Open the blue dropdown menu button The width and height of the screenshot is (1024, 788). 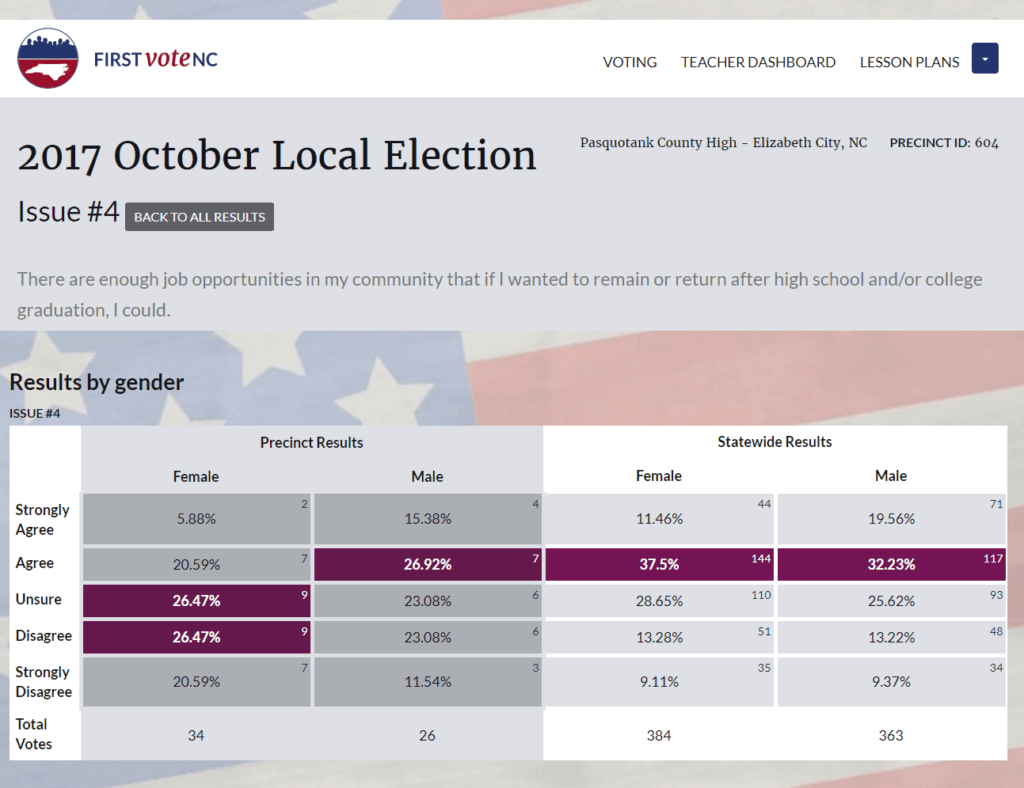985,59
